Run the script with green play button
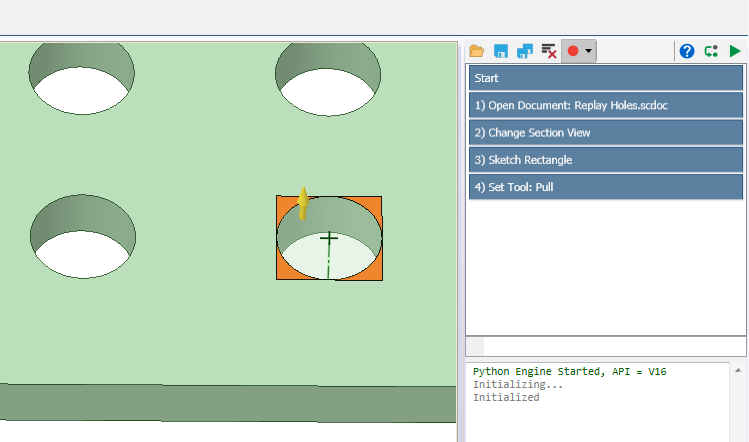This screenshot has width=749, height=442. coord(735,51)
